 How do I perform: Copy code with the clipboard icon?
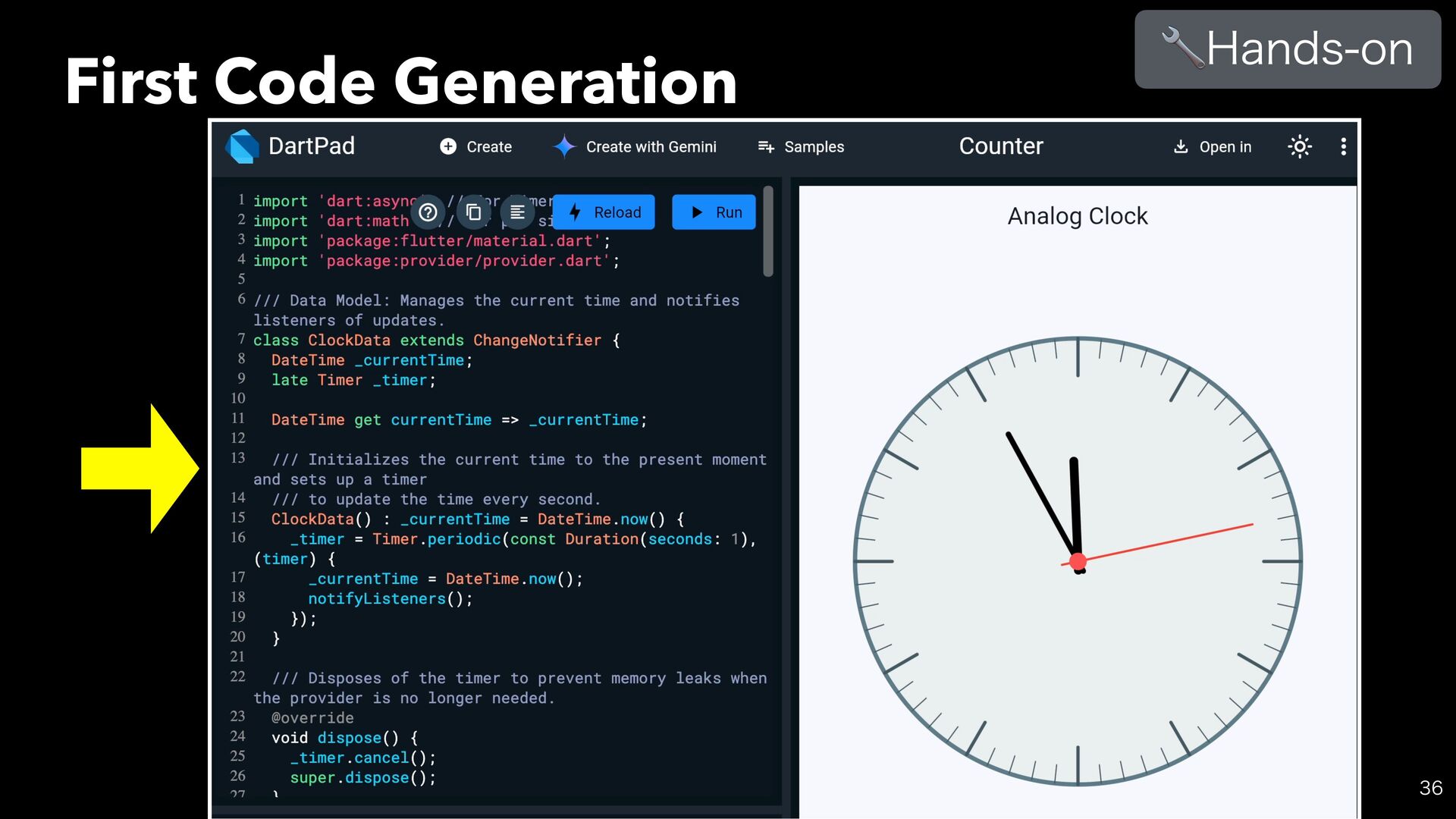[x=473, y=212]
